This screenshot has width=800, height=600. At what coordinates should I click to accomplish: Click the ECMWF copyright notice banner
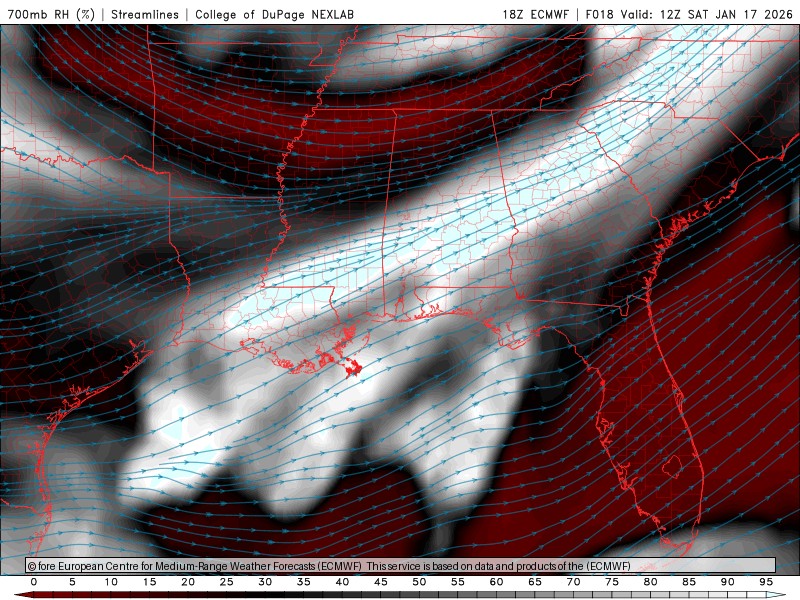click(401, 565)
